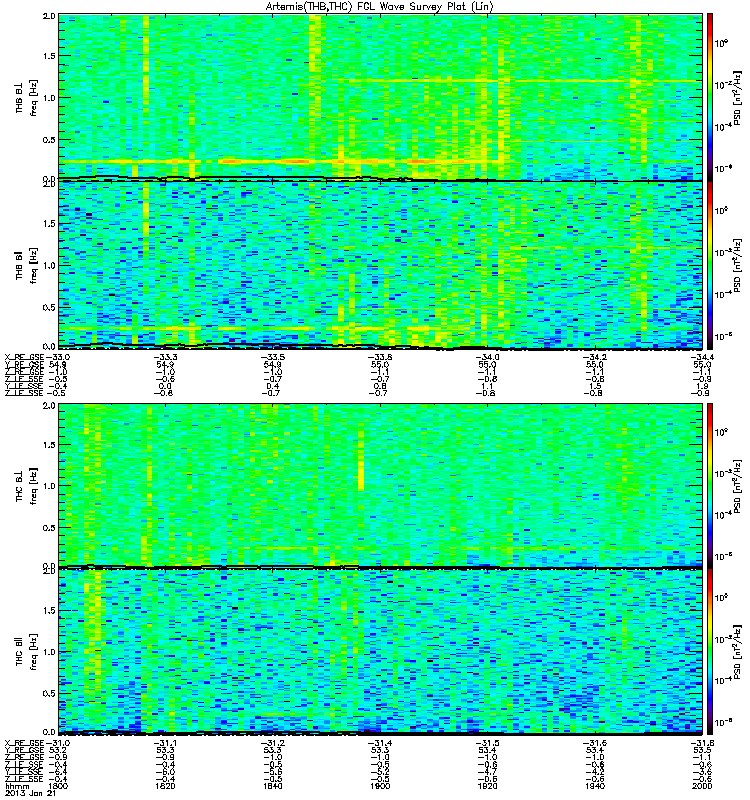Click the 1.0 frequency tick of the THC B⊥ panel
This screenshot has height=800, width=750.
click(49, 486)
